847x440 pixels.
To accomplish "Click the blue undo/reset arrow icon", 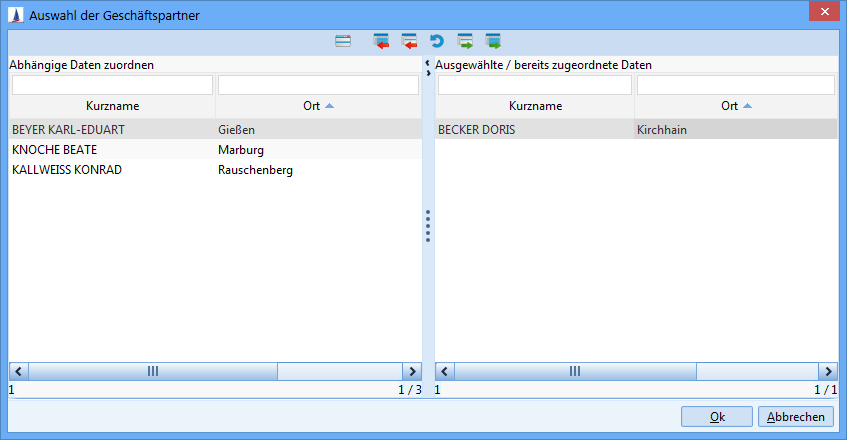I will coord(436,41).
